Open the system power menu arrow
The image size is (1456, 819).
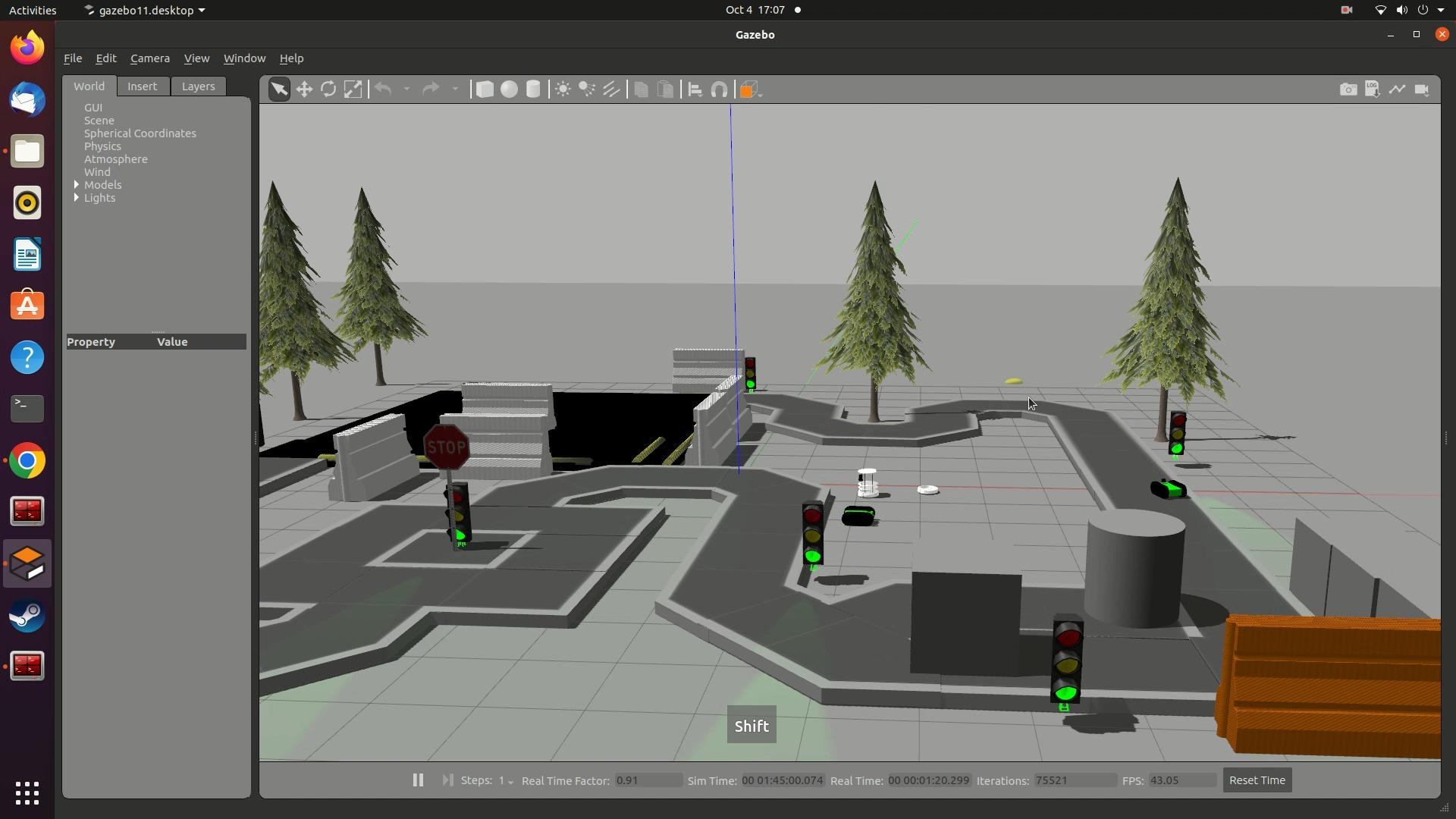(x=1441, y=10)
